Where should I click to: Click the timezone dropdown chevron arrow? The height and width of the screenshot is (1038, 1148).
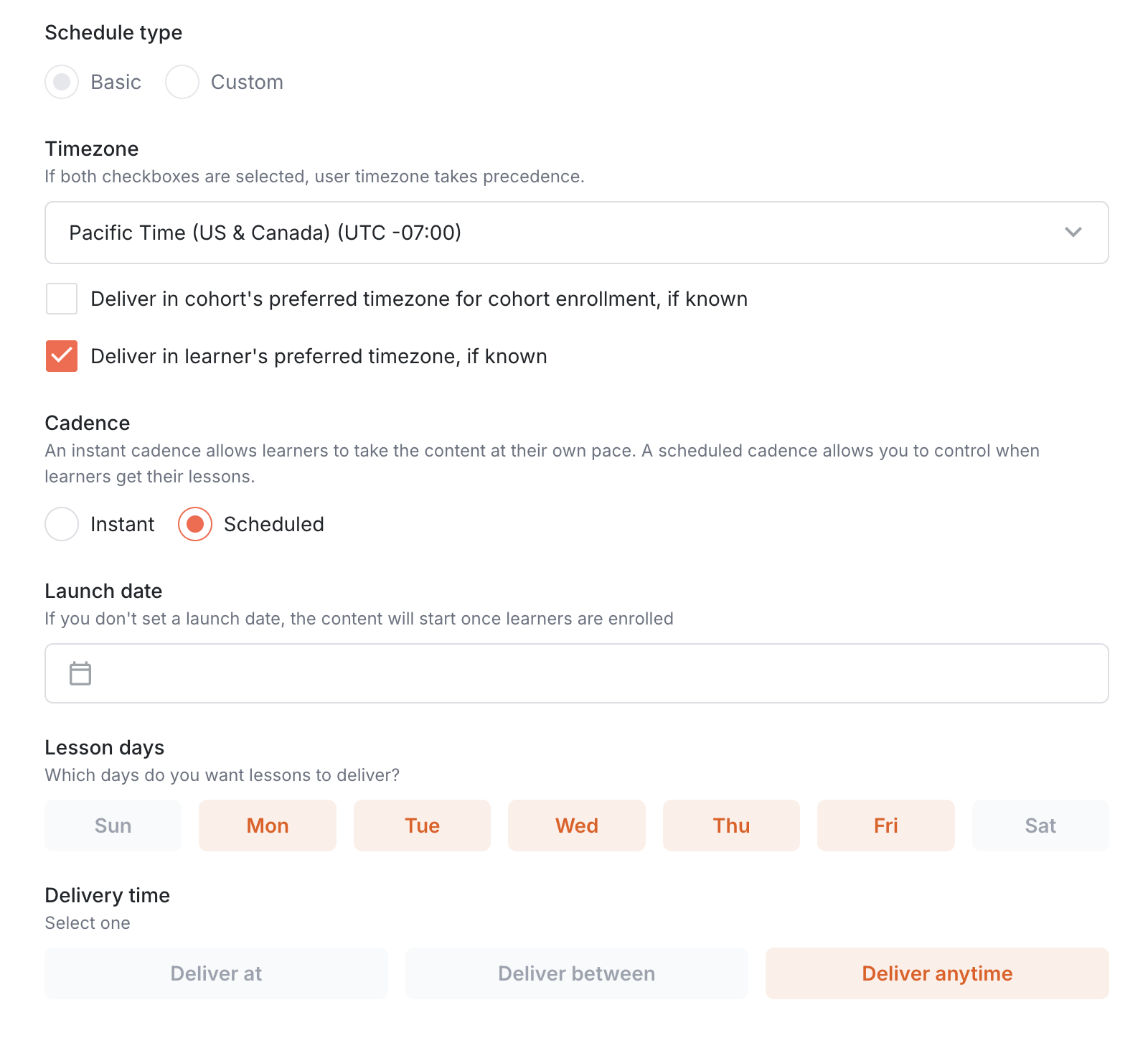(x=1073, y=232)
